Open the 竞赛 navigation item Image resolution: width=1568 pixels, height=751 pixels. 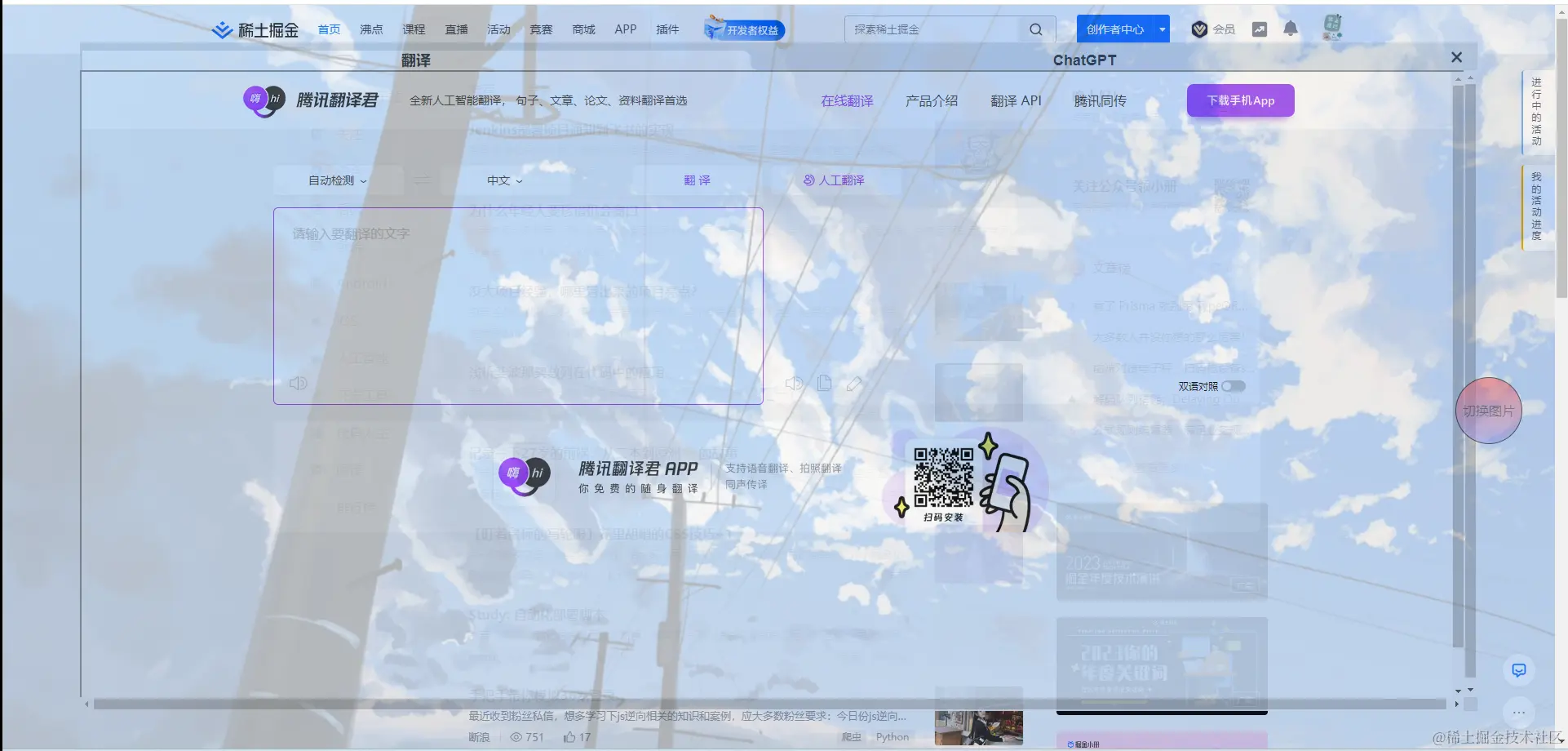point(541,29)
